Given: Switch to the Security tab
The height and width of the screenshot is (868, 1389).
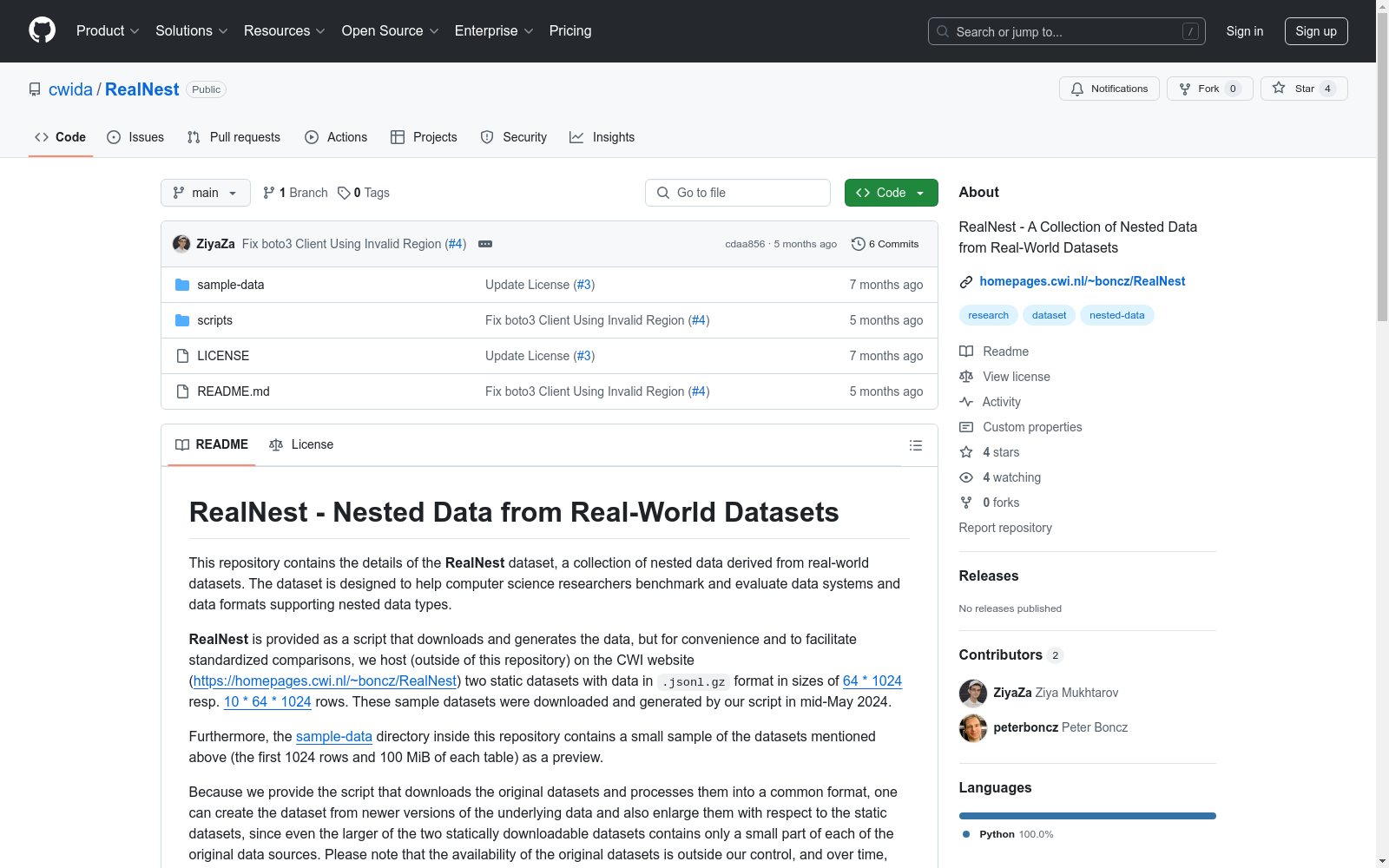Looking at the screenshot, I should [x=514, y=137].
